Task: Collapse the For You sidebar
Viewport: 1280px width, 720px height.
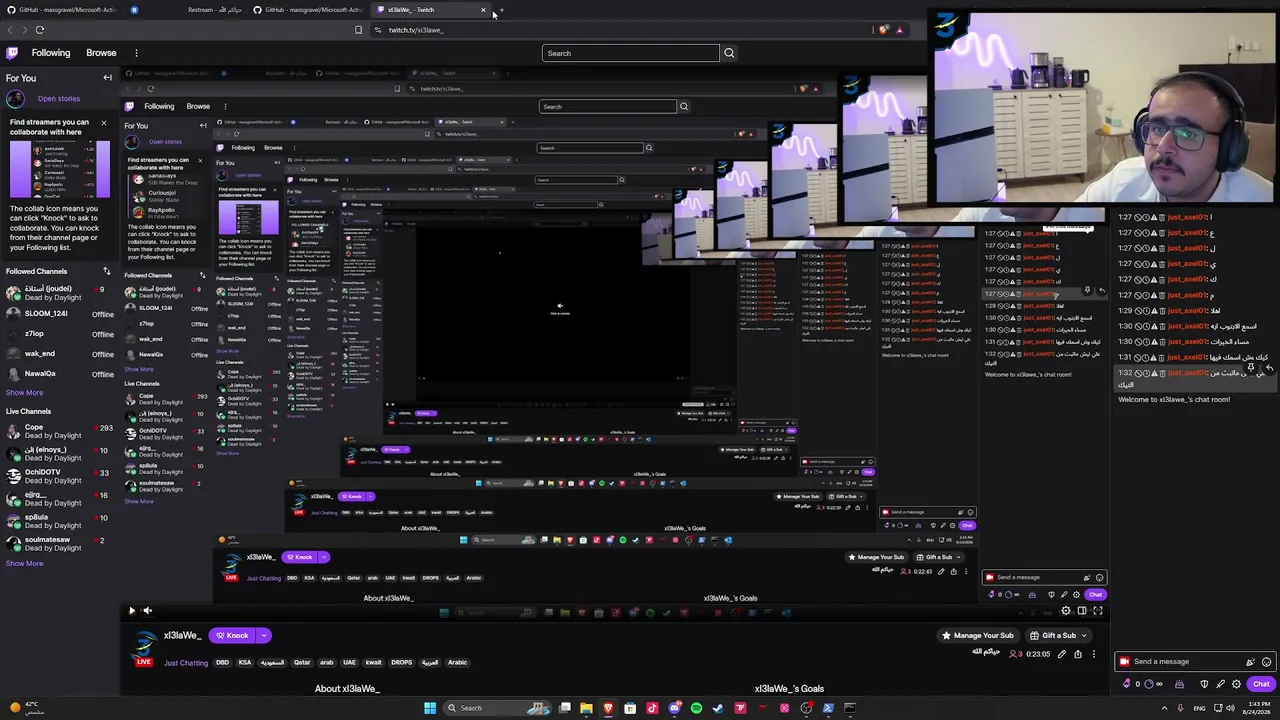Action: (108, 78)
